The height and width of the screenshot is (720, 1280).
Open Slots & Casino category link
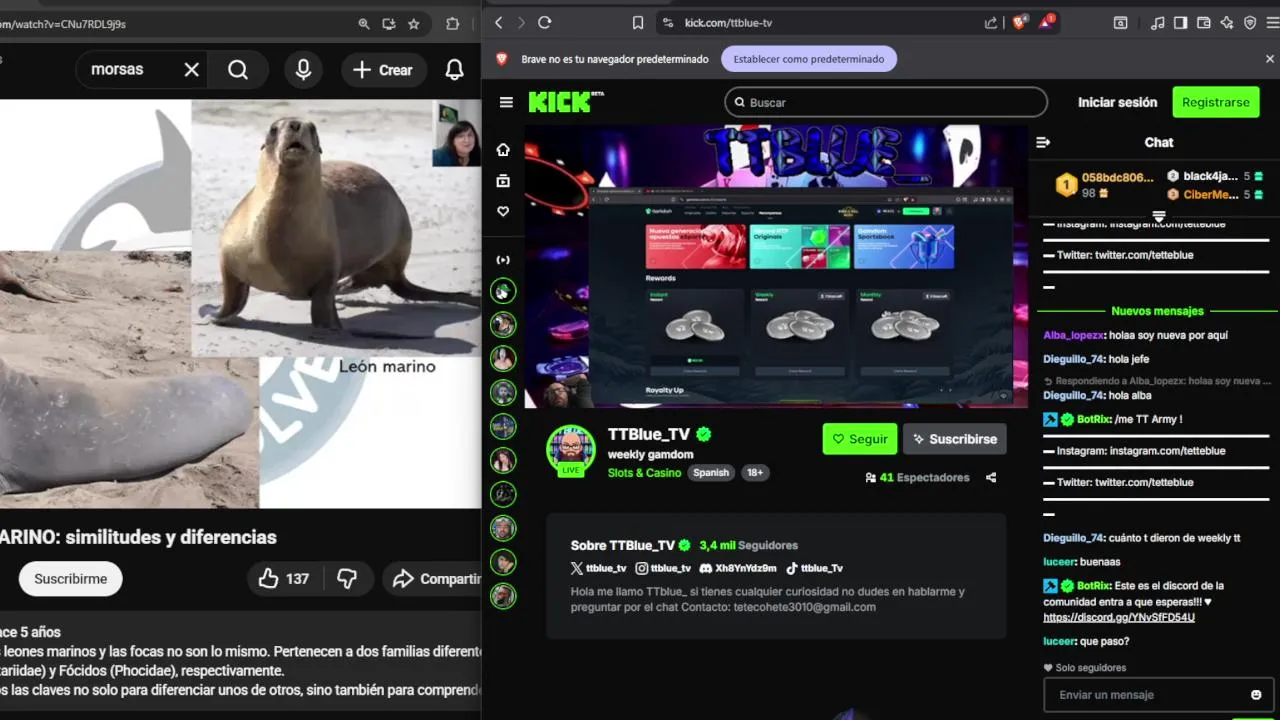pyautogui.click(x=644, y=473)
